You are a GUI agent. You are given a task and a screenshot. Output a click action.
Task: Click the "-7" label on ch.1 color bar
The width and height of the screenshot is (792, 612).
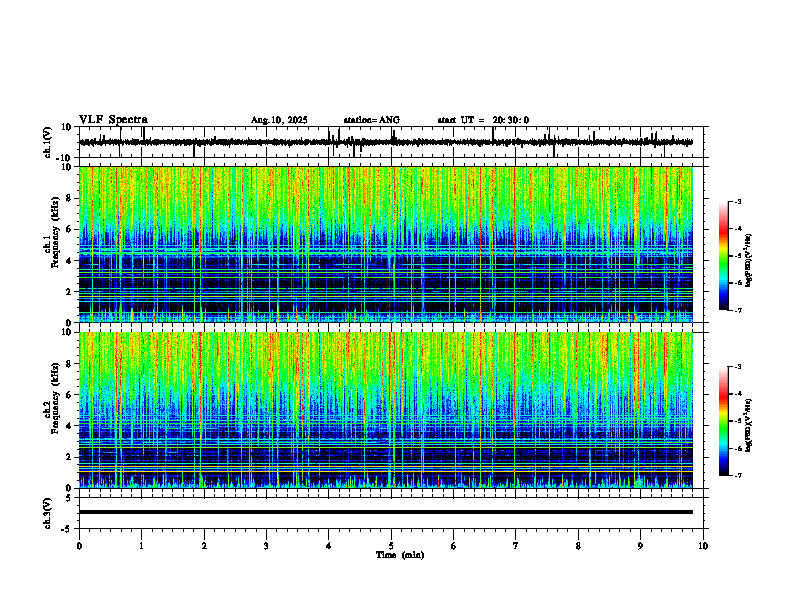(738, 310)
